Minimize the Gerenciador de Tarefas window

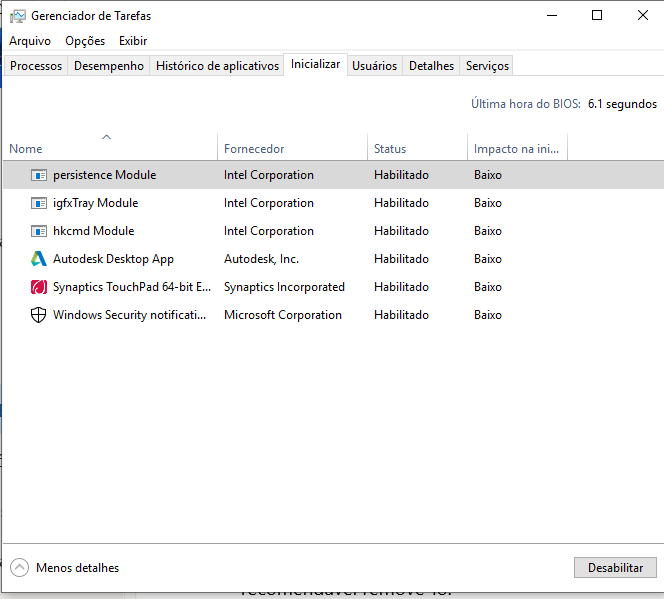tap(552, 16)
